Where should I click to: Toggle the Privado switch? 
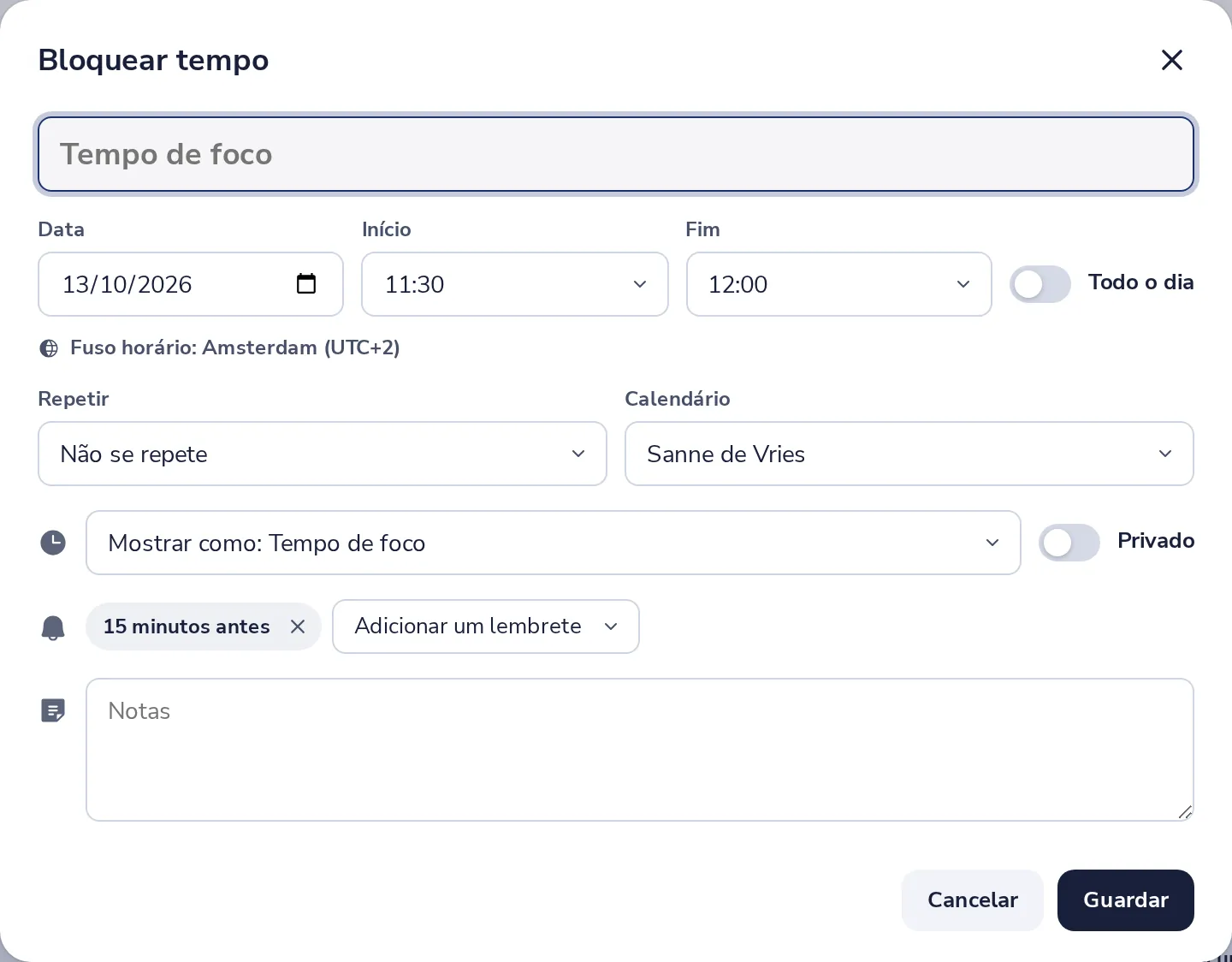coord(1069,543)
